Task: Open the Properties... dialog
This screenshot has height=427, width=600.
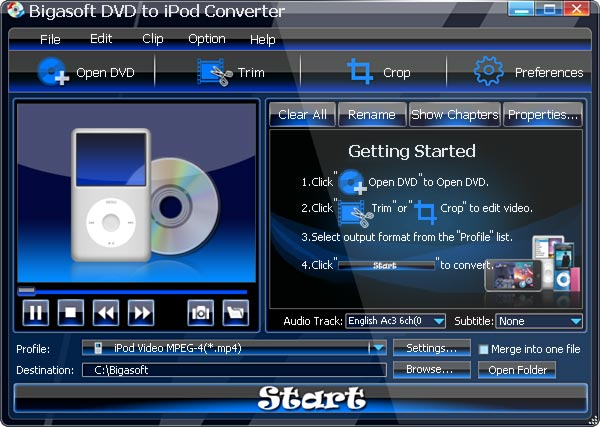Action: tap(543, 114)
